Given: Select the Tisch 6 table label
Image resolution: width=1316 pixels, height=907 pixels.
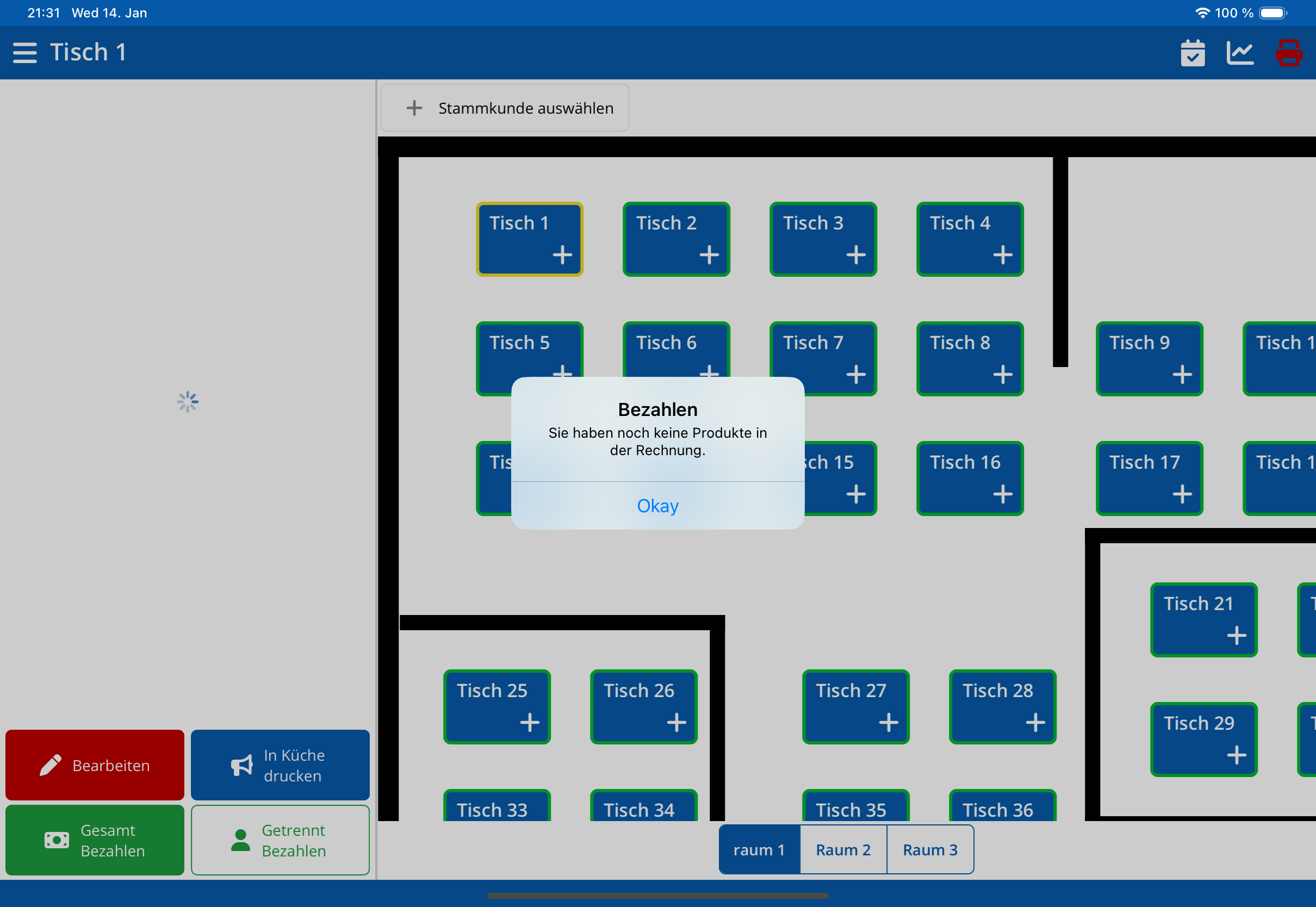Looking at the screenshot, I should [666, 343].
